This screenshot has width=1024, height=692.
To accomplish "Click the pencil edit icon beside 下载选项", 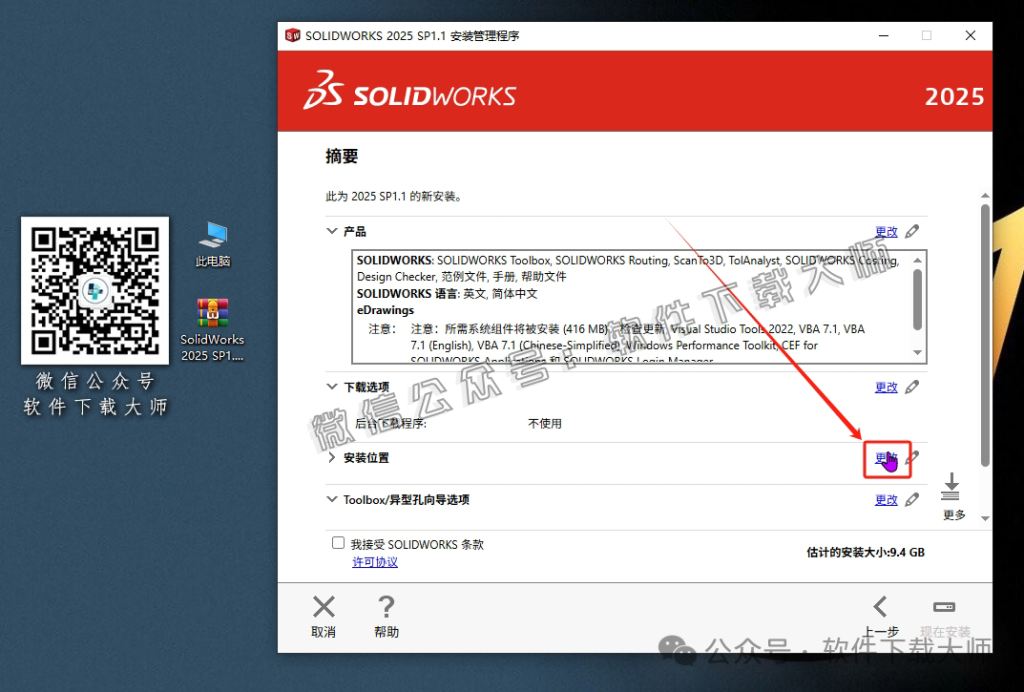I will coord(913,387).
